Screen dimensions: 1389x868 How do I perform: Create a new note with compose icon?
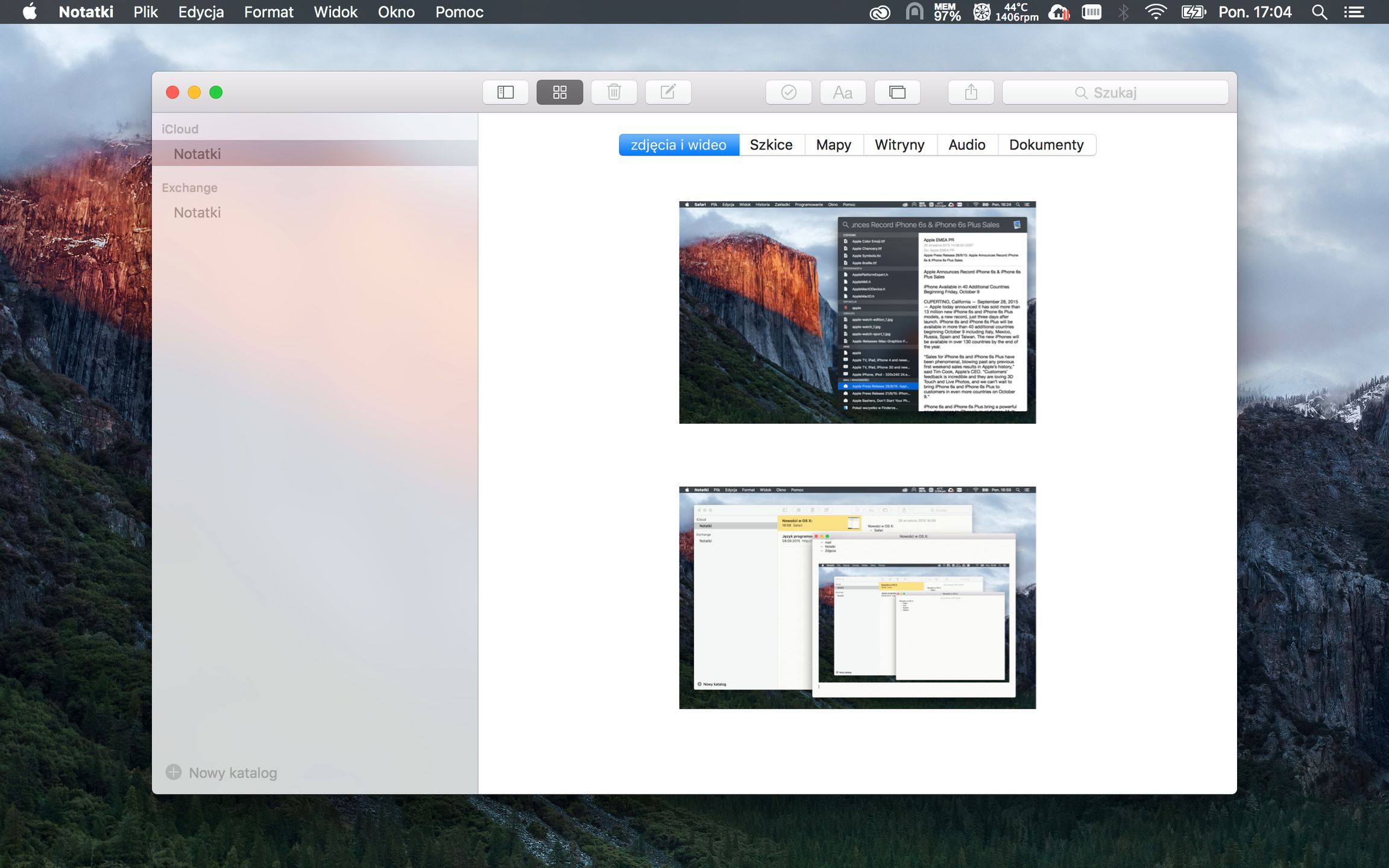pos(668,92)
